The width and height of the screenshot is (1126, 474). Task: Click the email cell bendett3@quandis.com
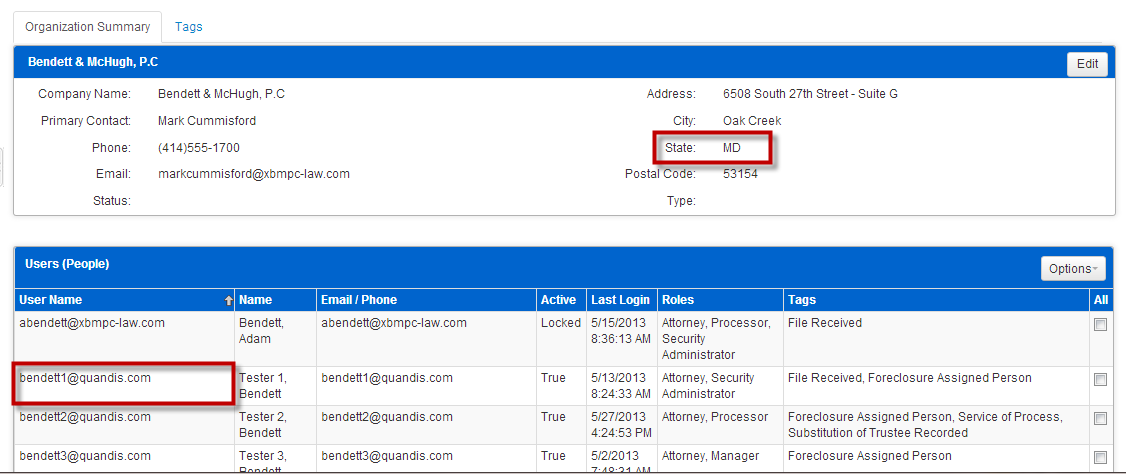click(386, 455)
